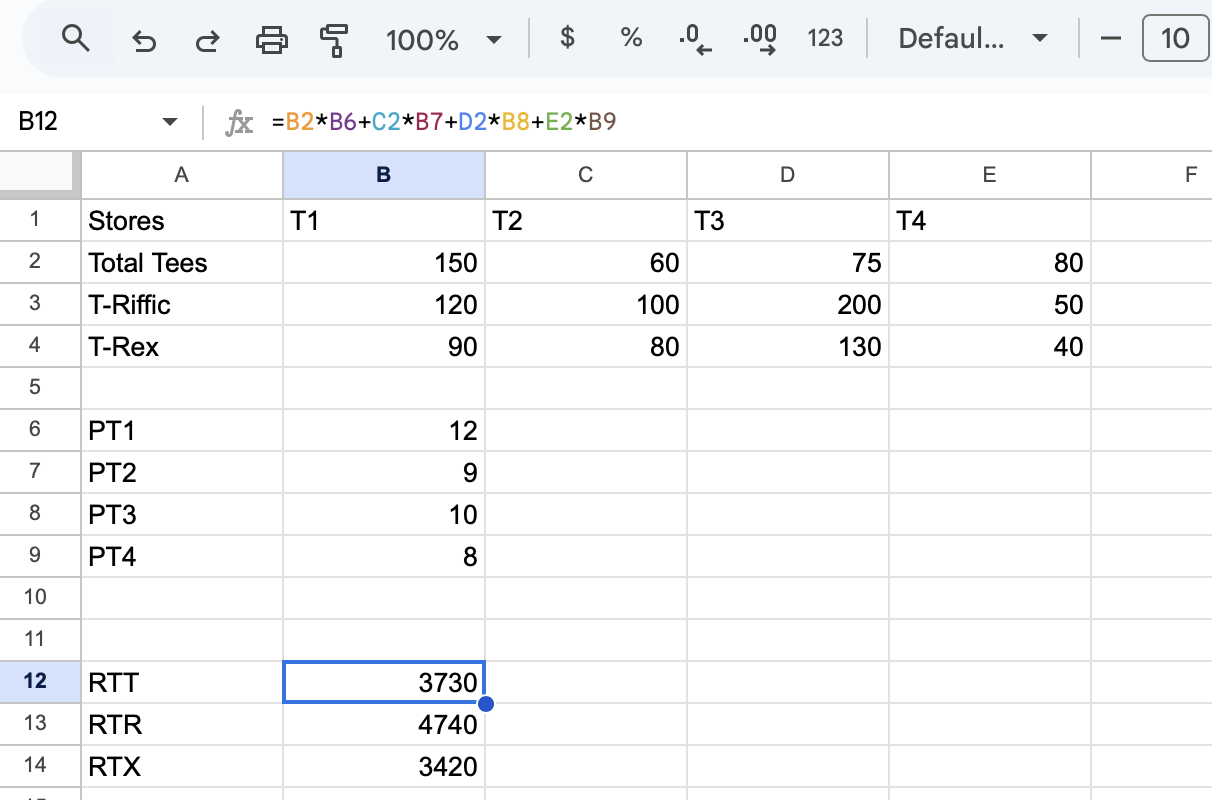This screenshot has height=800, width=1212.
Task: Decrease decimal places of B12
Action: pos(694,38)
